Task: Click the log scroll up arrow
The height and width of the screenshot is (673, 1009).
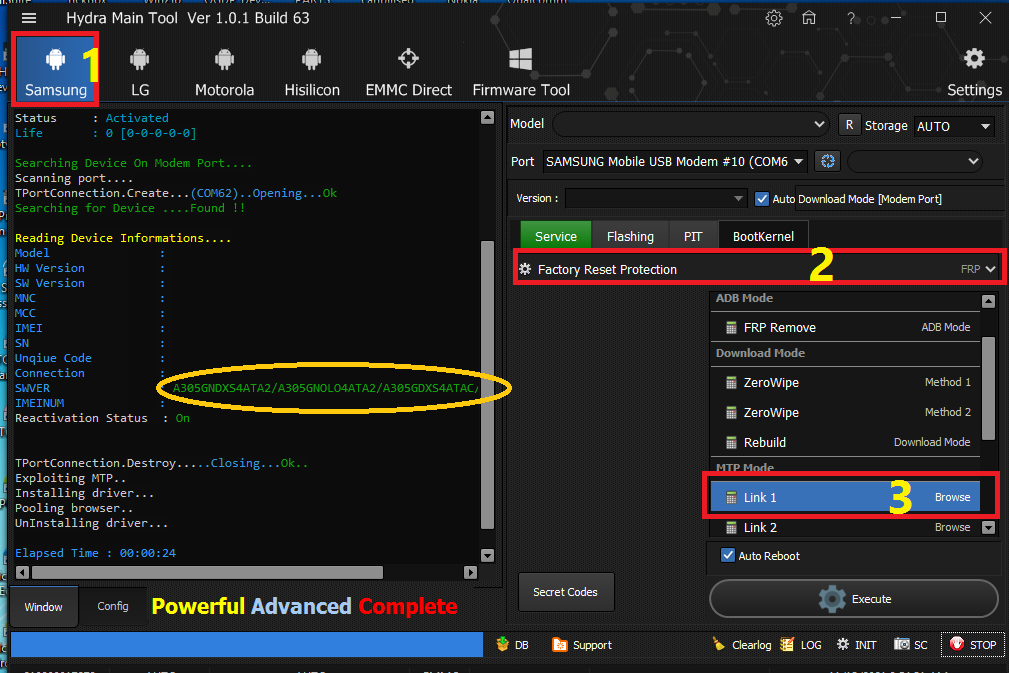Action: click(487, 117)
